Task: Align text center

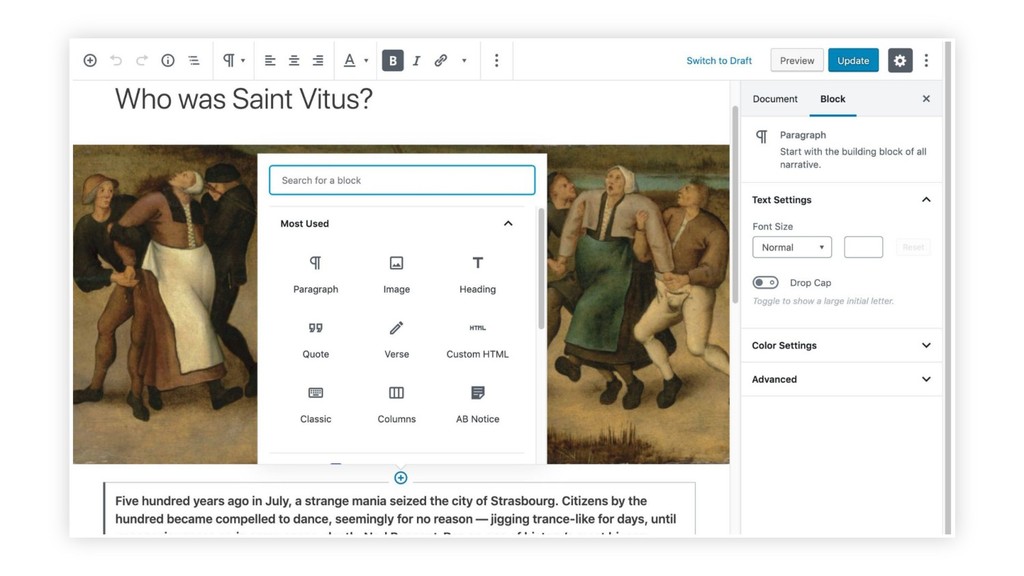Action: tap(294, 60)
